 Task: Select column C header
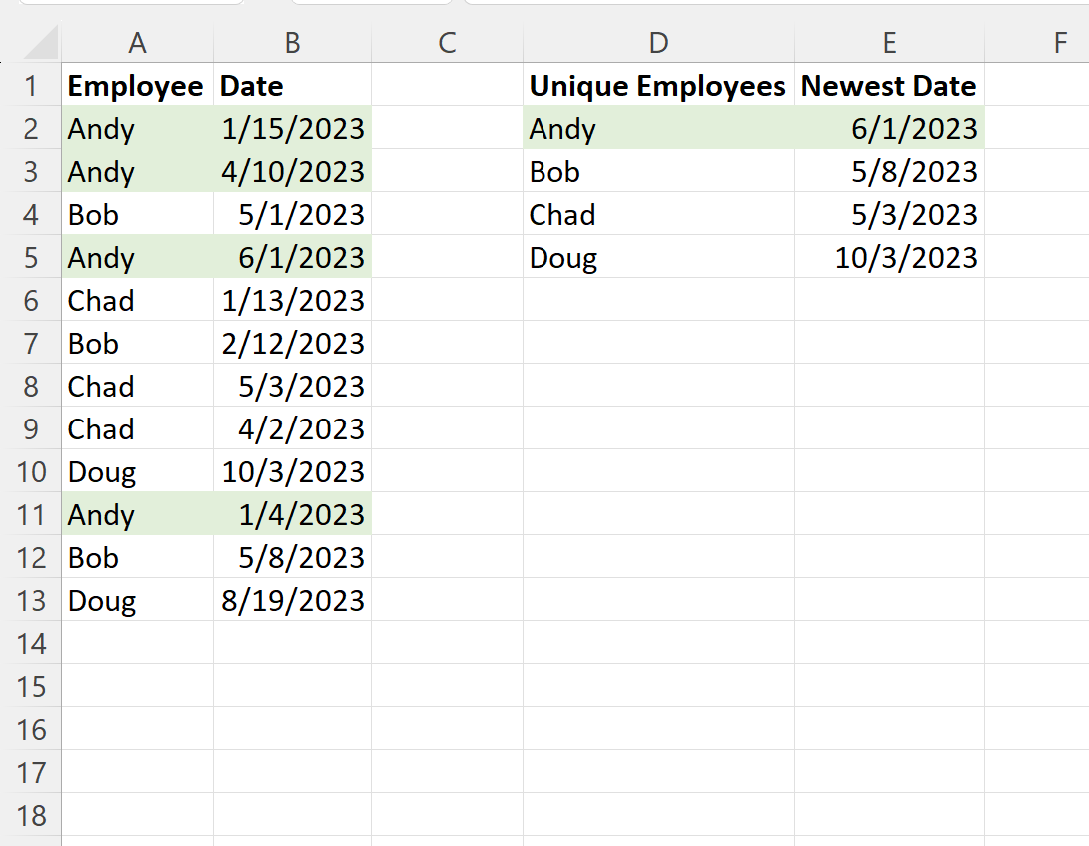pos(447,43)
